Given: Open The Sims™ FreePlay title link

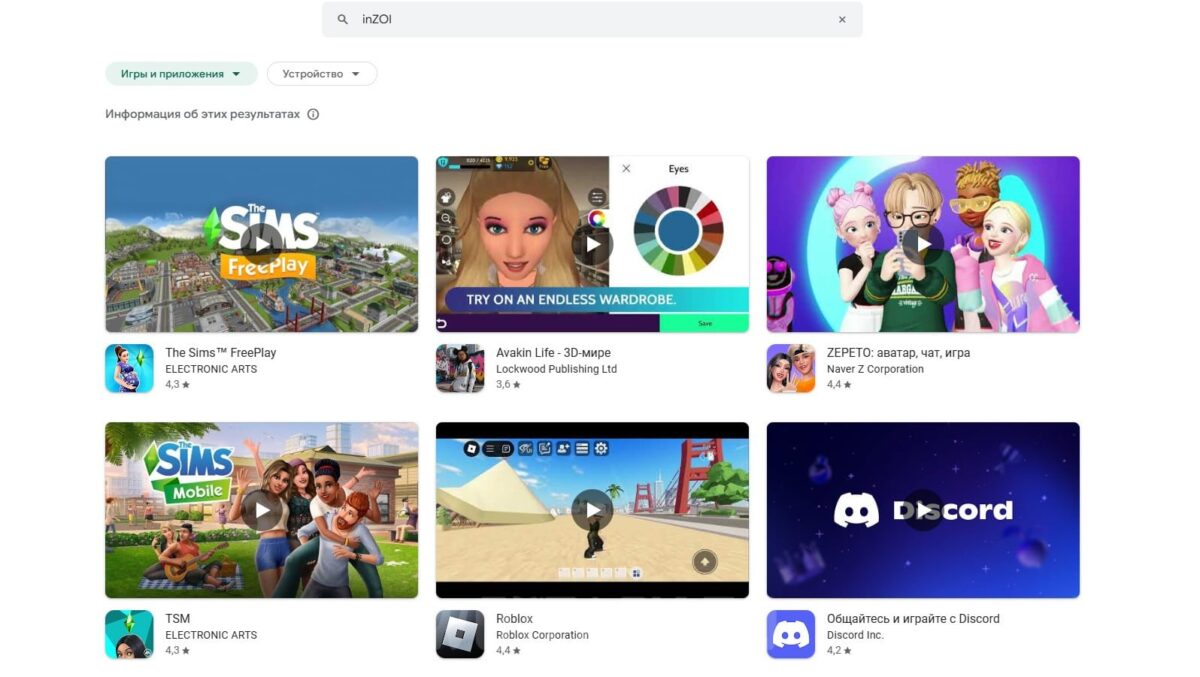Looking at the screenshot, I should [x=221, y=353].
